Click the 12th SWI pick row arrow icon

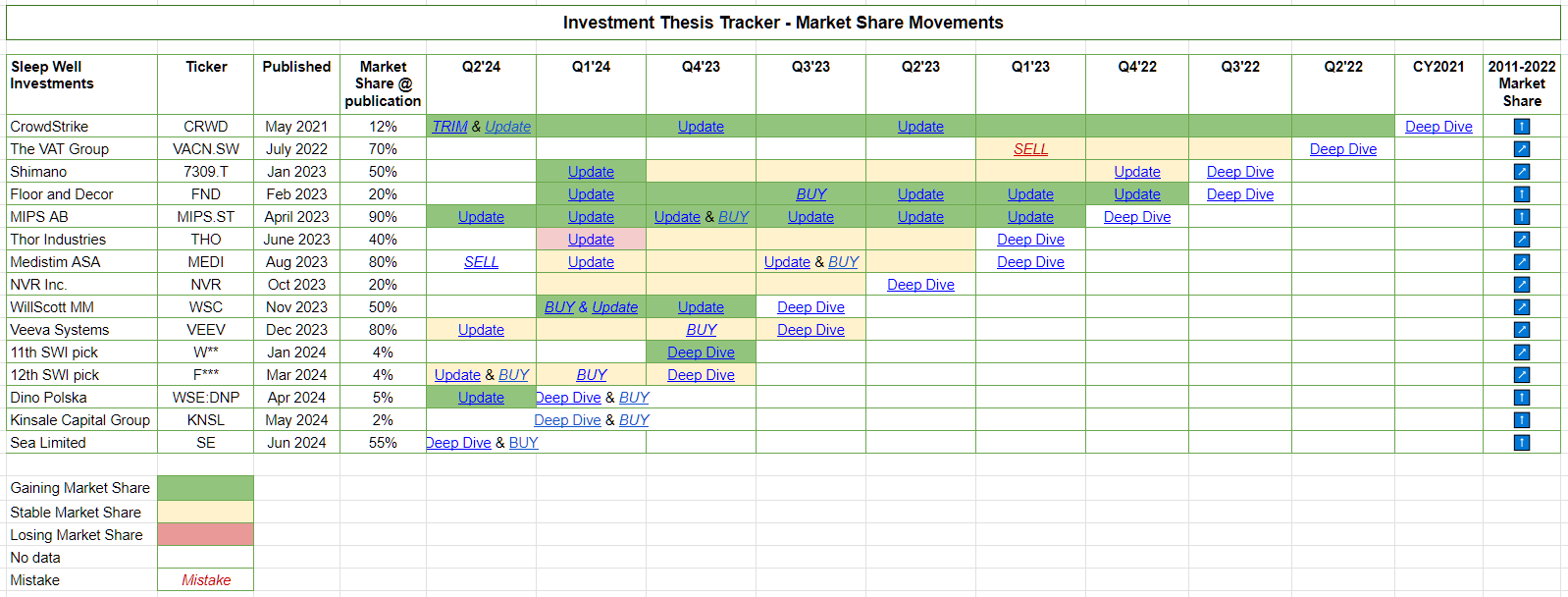pos(1521,375)
